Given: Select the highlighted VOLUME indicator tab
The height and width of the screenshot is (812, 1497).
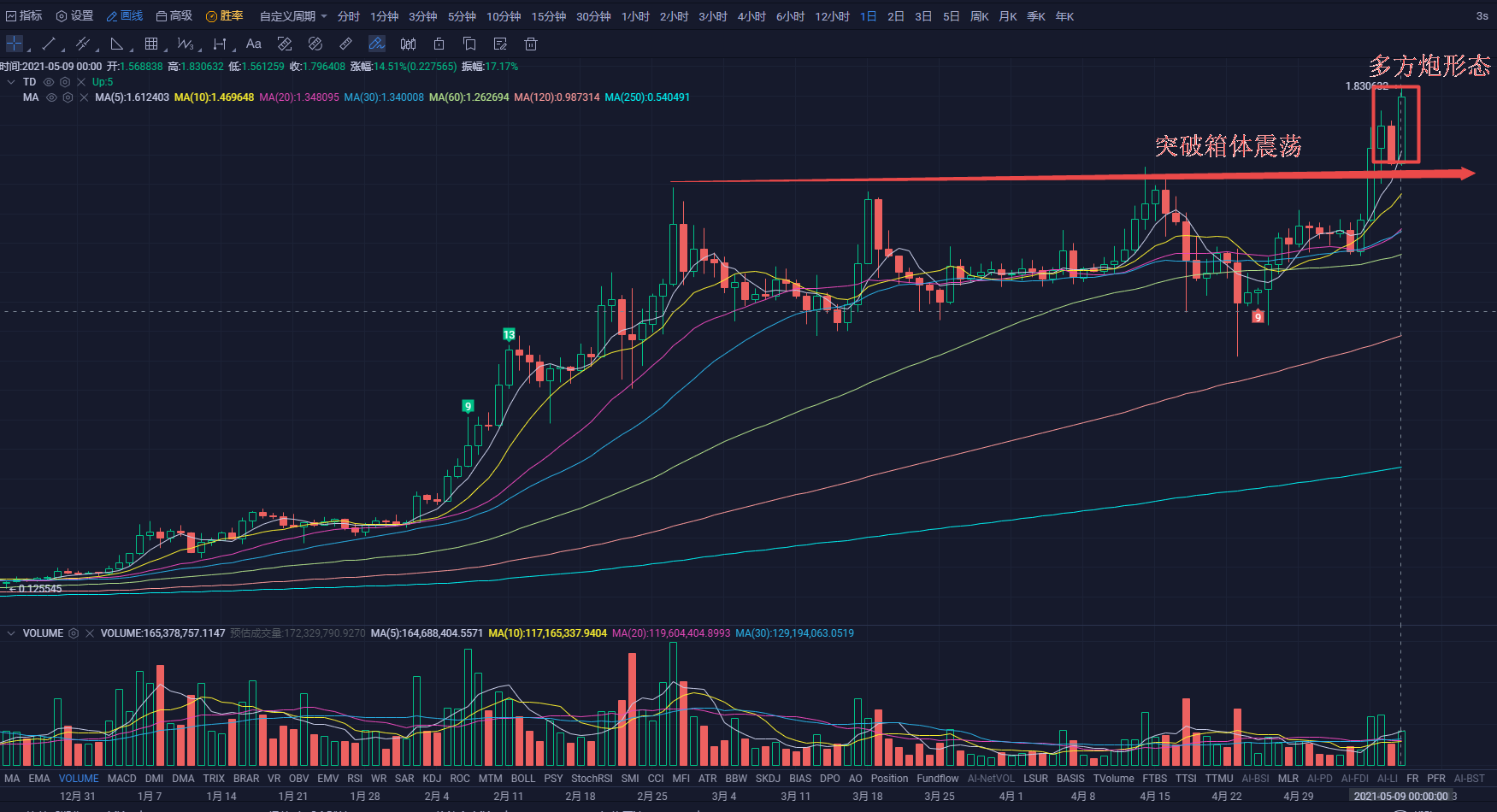Looking at the screenshot, I should (x=79, y=779).
